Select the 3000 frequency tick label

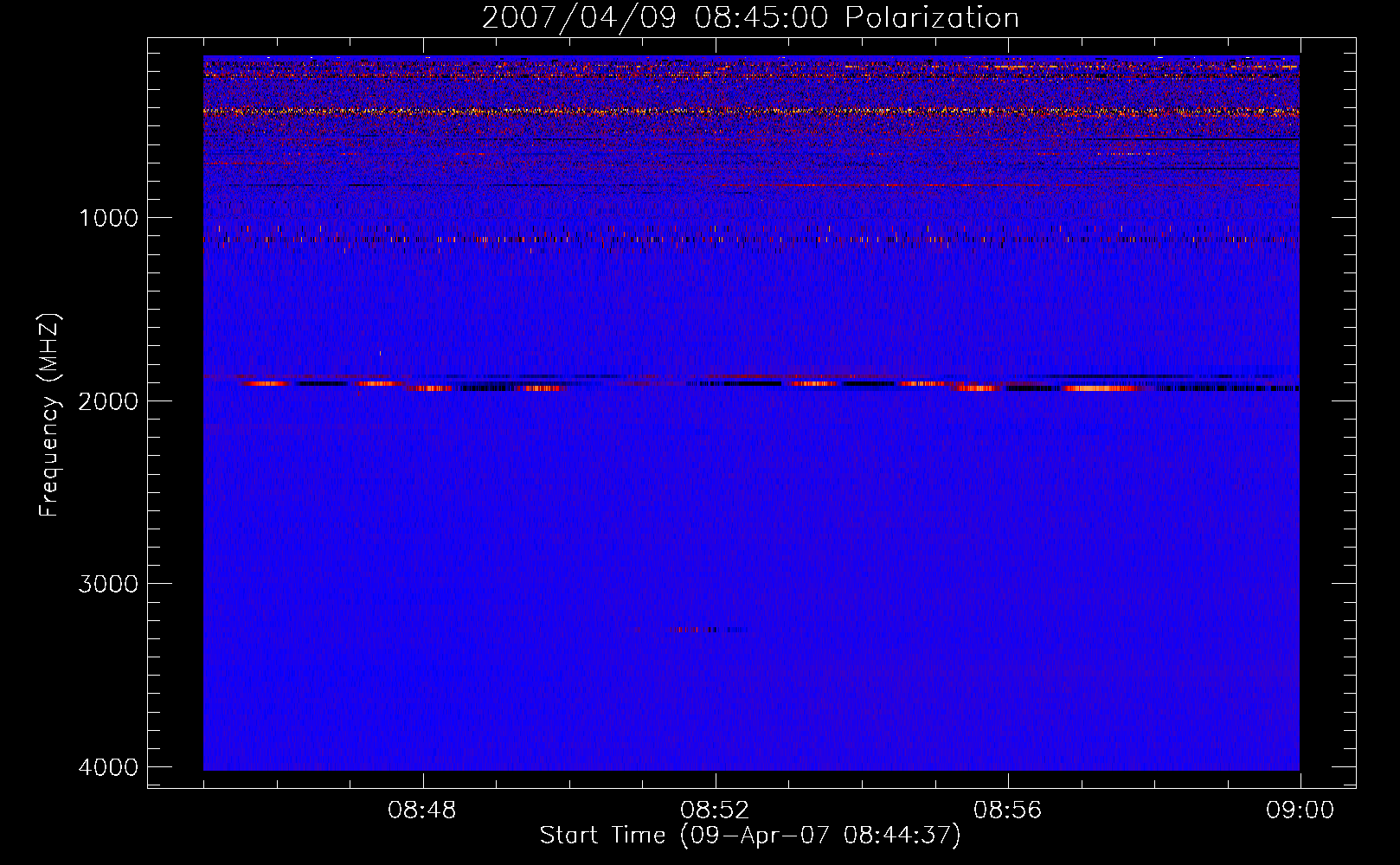coord(108,584)
